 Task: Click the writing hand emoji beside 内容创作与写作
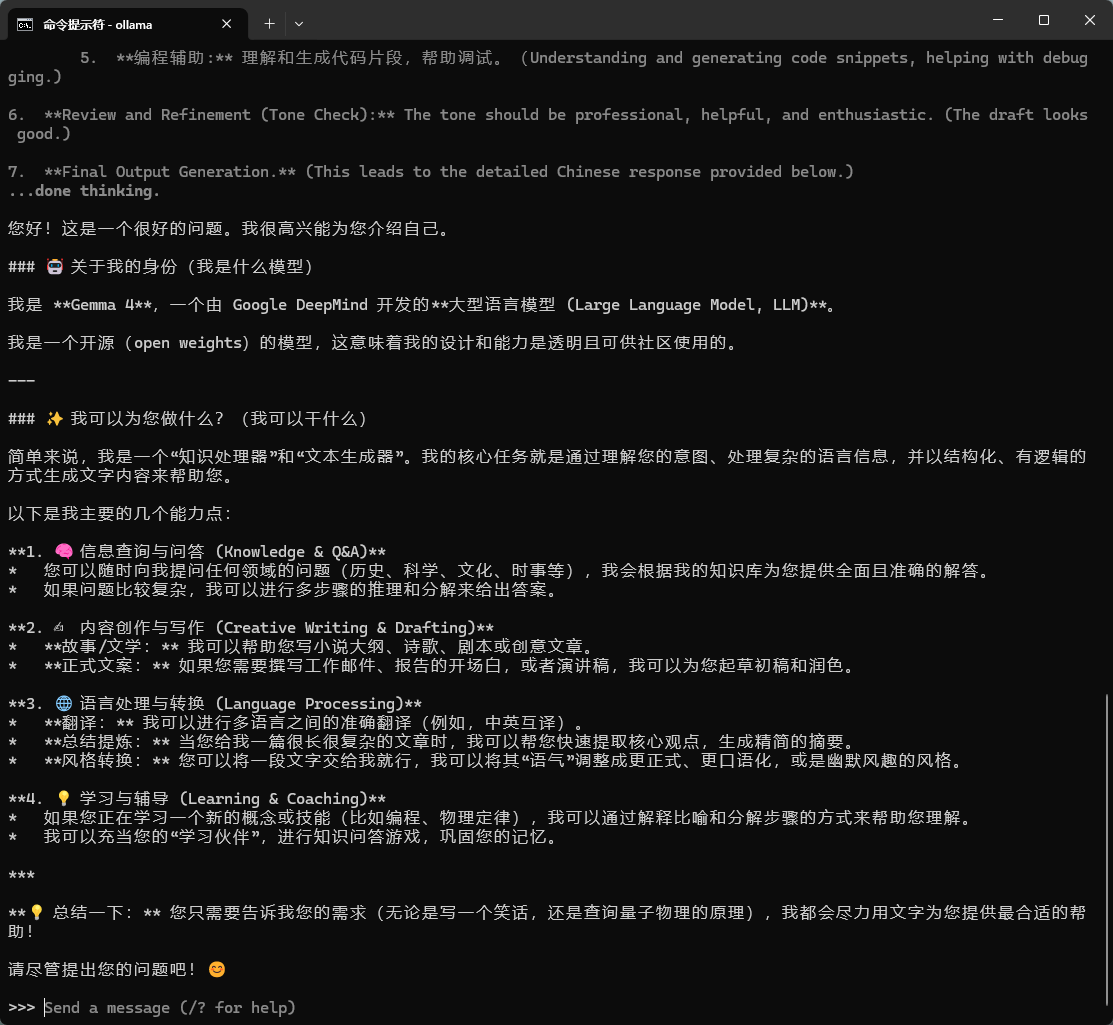[x=59, y=627]
